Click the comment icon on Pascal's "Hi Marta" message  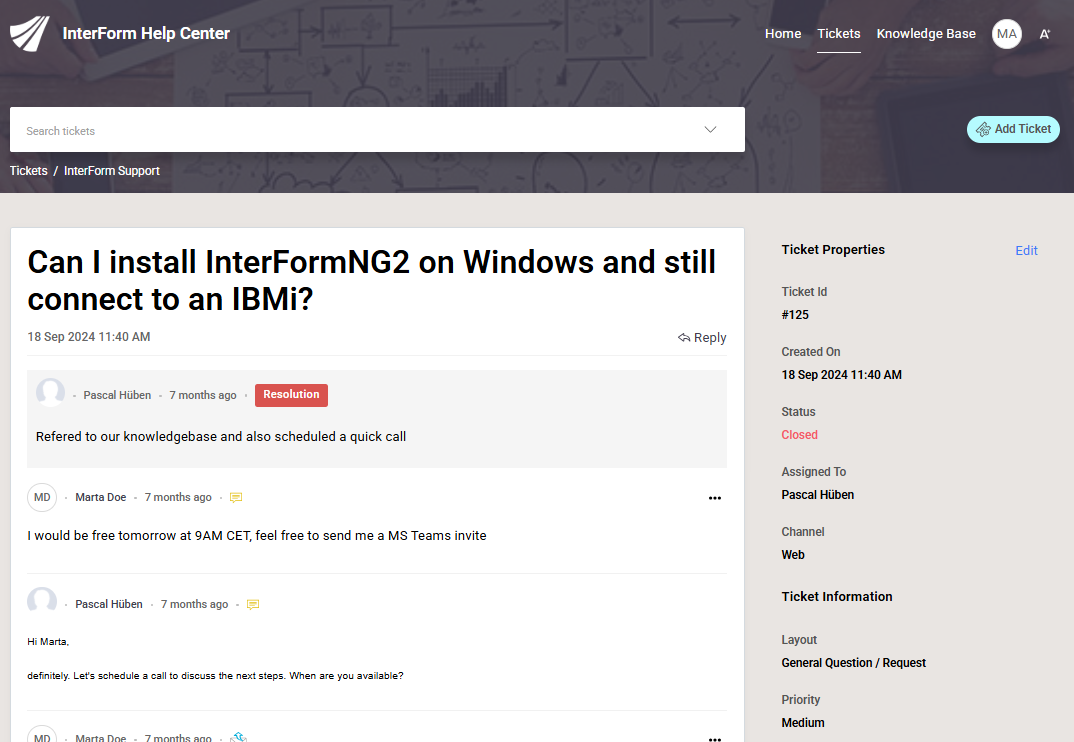tap(253, 604)
